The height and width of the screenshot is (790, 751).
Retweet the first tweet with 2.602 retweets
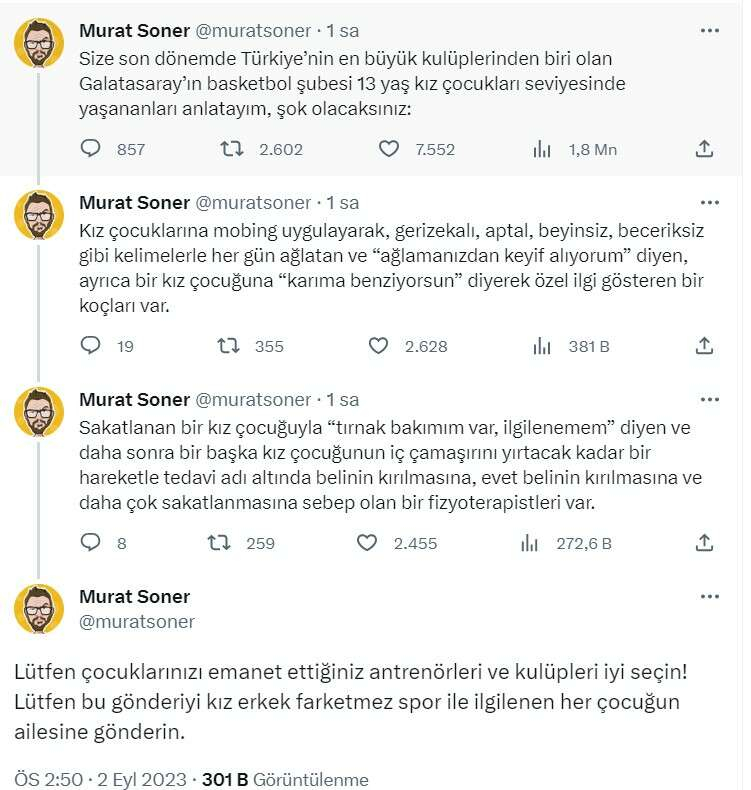pyautogui.click(x=230, y=149)
